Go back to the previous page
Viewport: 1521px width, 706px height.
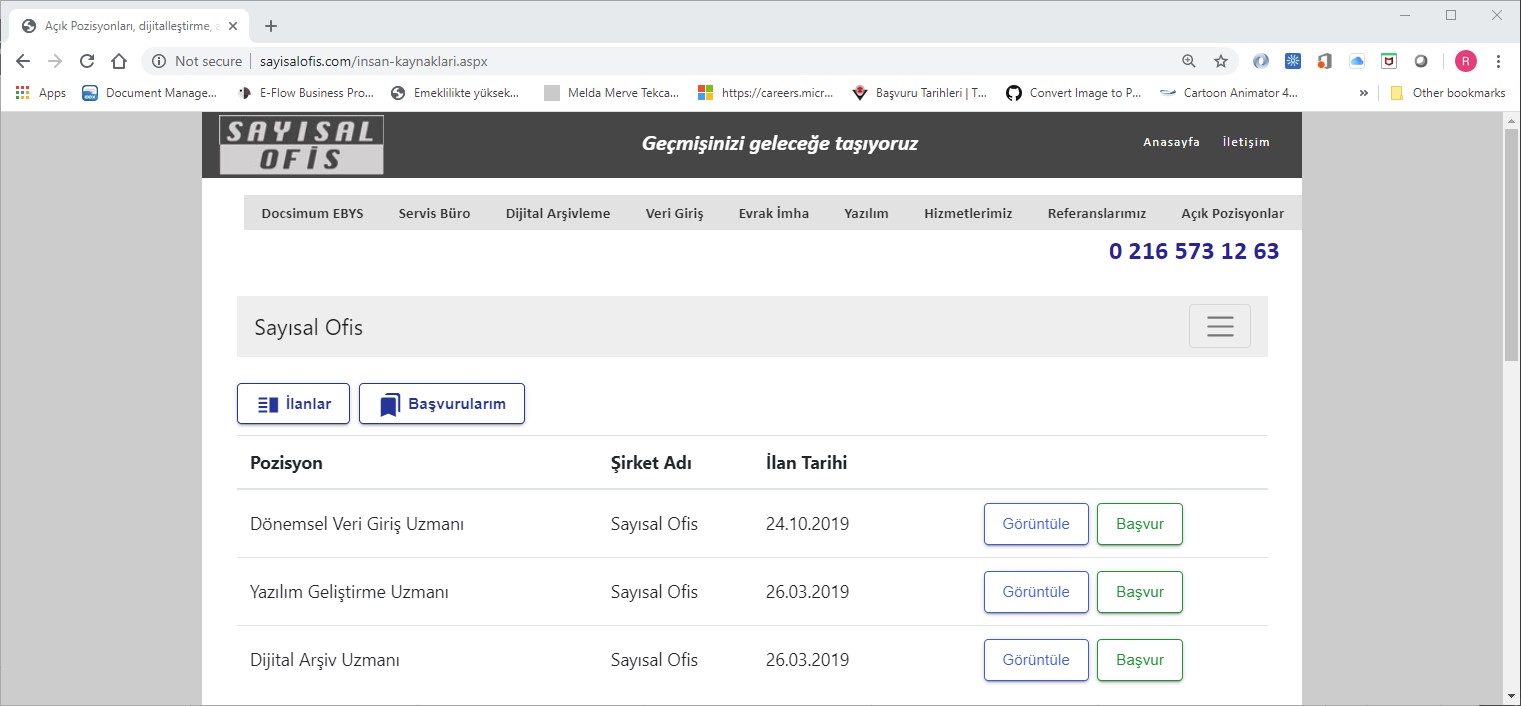coord(23,61)
